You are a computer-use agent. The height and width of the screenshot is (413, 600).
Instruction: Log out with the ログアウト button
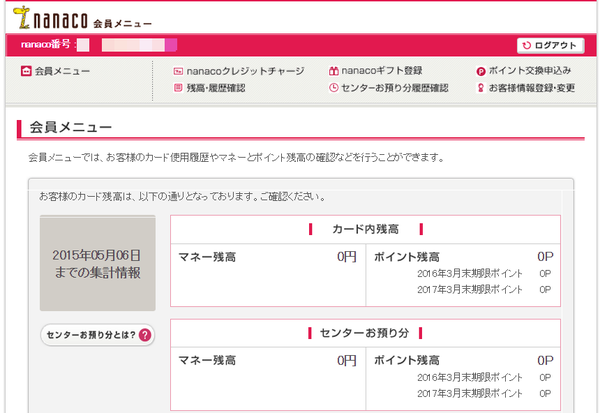click(x=551, y=45)
